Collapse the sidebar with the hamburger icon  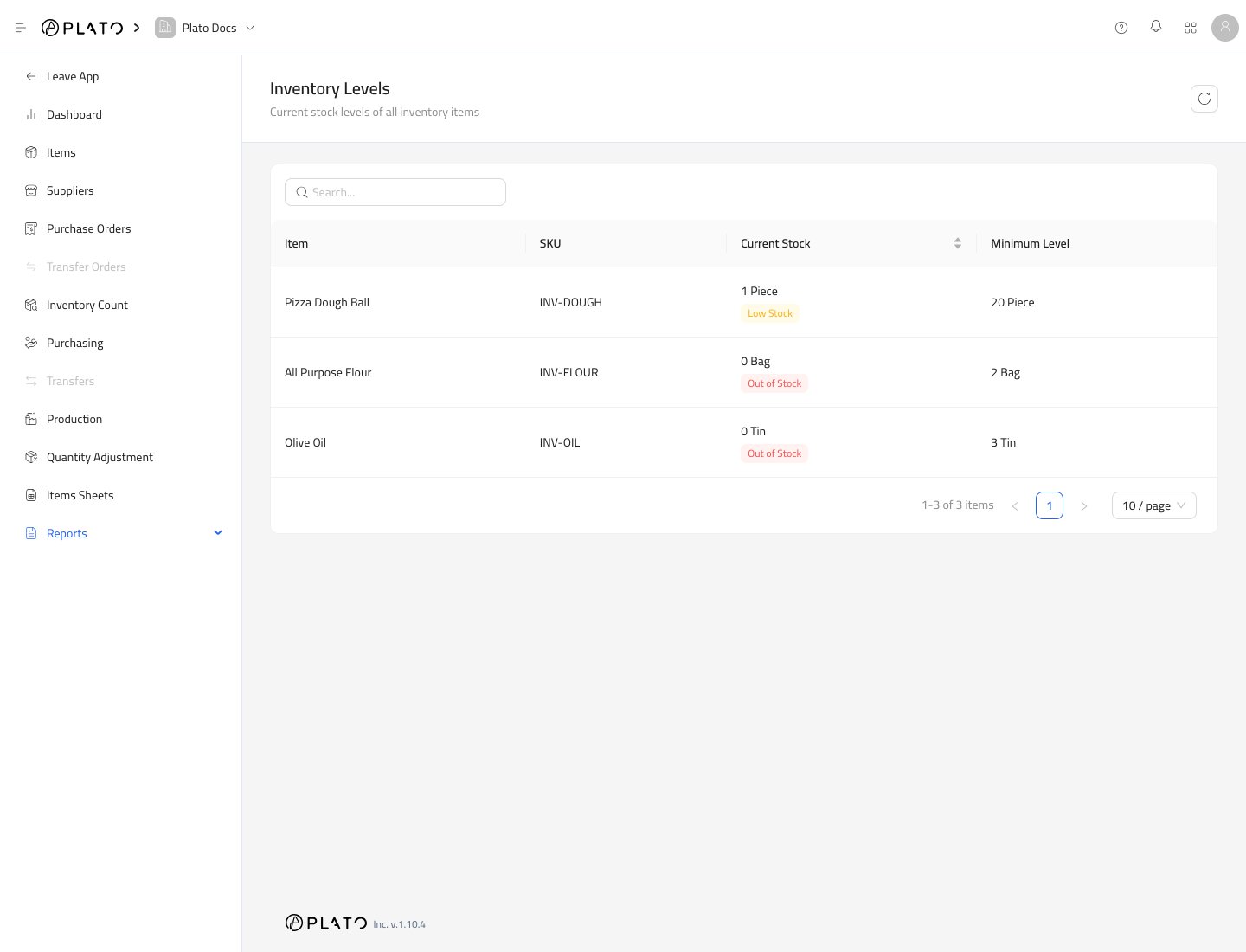coord(21,28)
